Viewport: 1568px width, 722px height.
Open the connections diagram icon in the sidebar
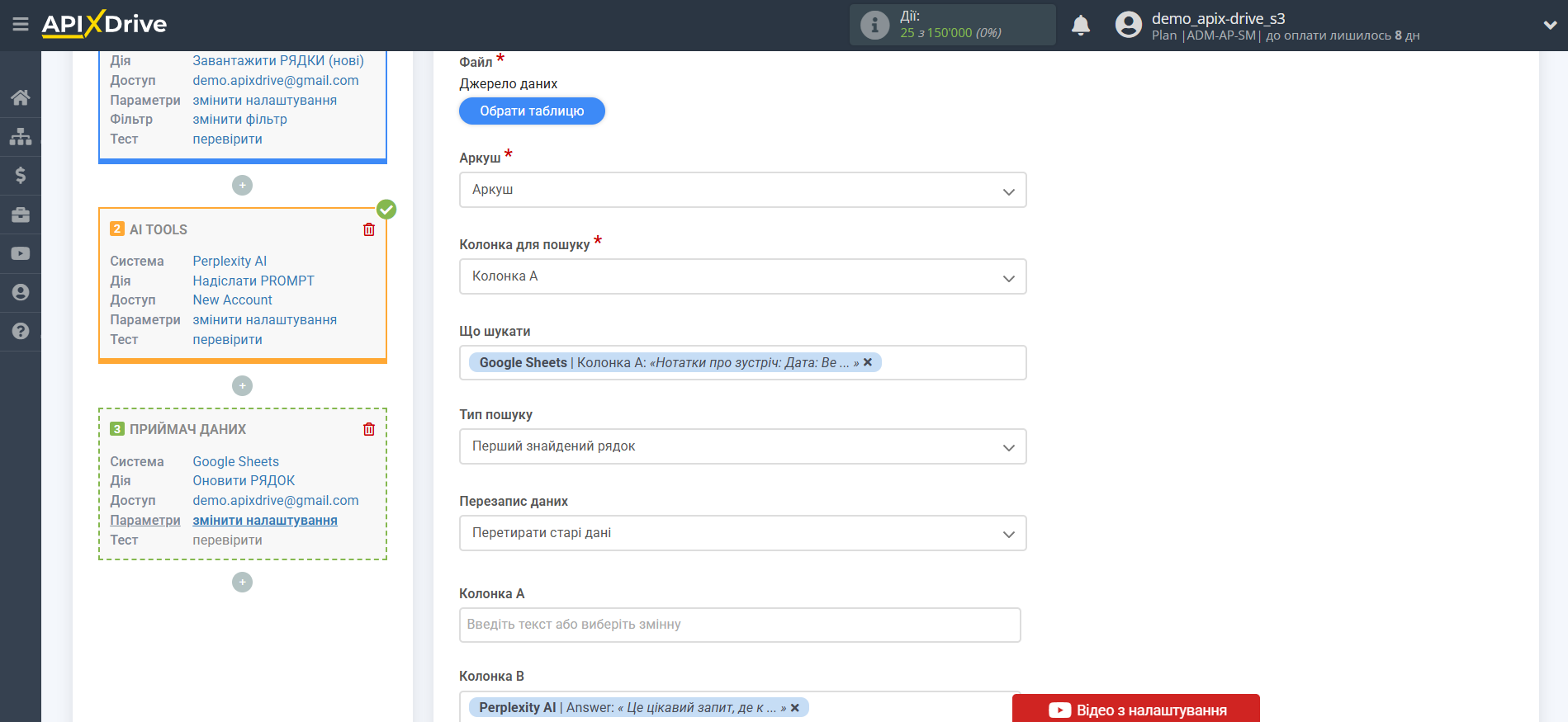click(x=21, y=137)
